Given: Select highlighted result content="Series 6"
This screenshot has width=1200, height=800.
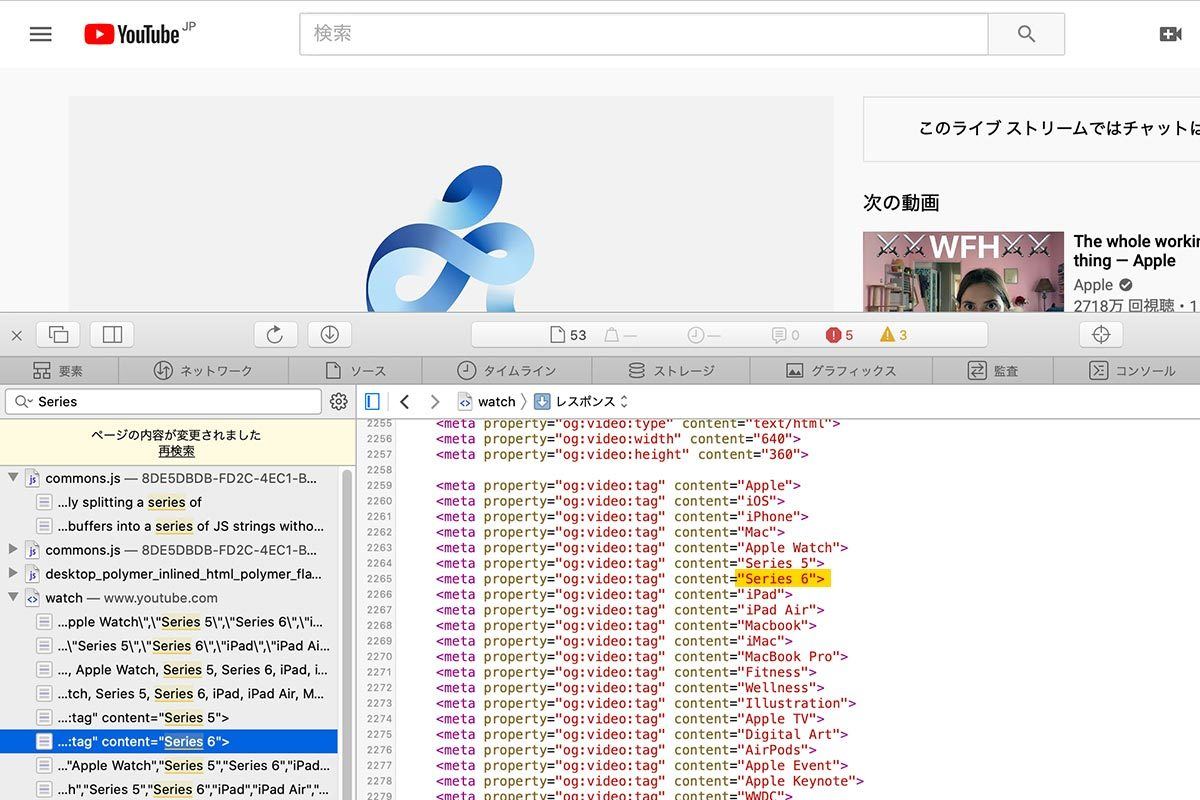Looking at the screenshot, I should [169, 742].
